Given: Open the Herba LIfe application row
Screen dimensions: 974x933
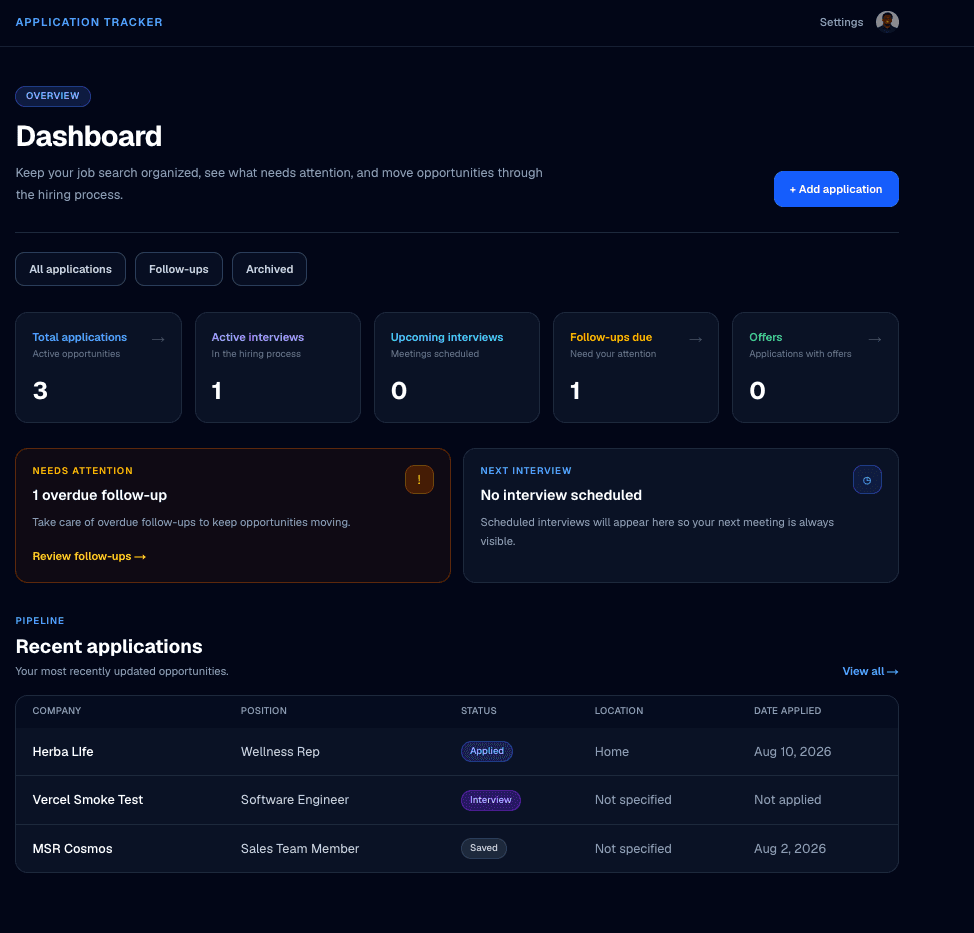Looking at the screenshot, I should coord(457,752).
